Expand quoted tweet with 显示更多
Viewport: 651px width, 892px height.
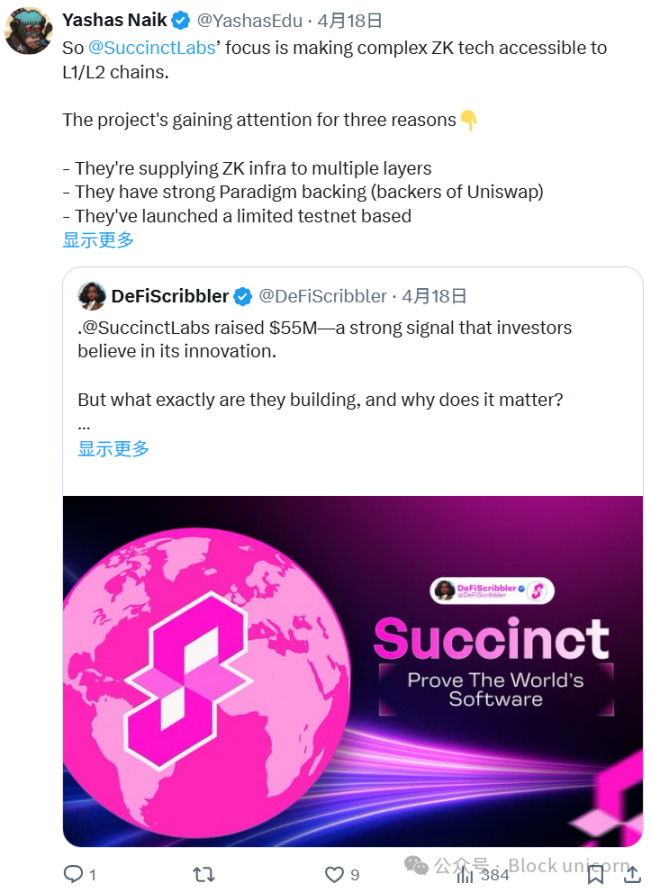coord(113,449)
